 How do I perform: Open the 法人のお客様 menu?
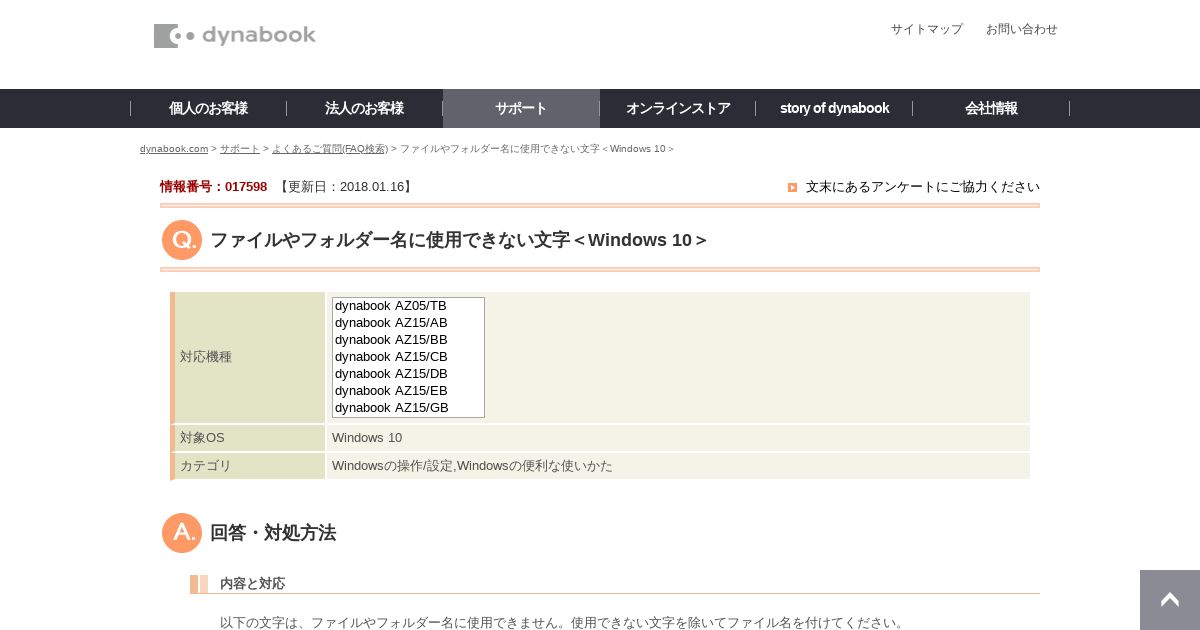click(x=364, y=108)
